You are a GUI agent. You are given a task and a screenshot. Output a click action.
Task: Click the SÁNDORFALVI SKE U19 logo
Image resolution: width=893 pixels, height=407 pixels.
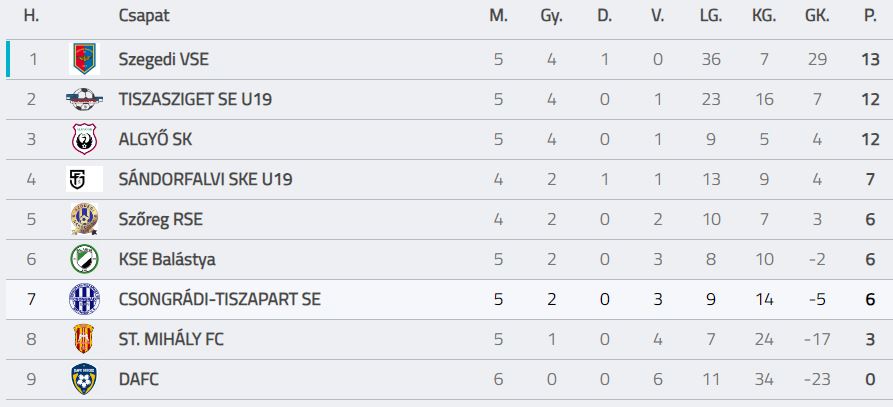pyautogui.click(x=84, y=179)
